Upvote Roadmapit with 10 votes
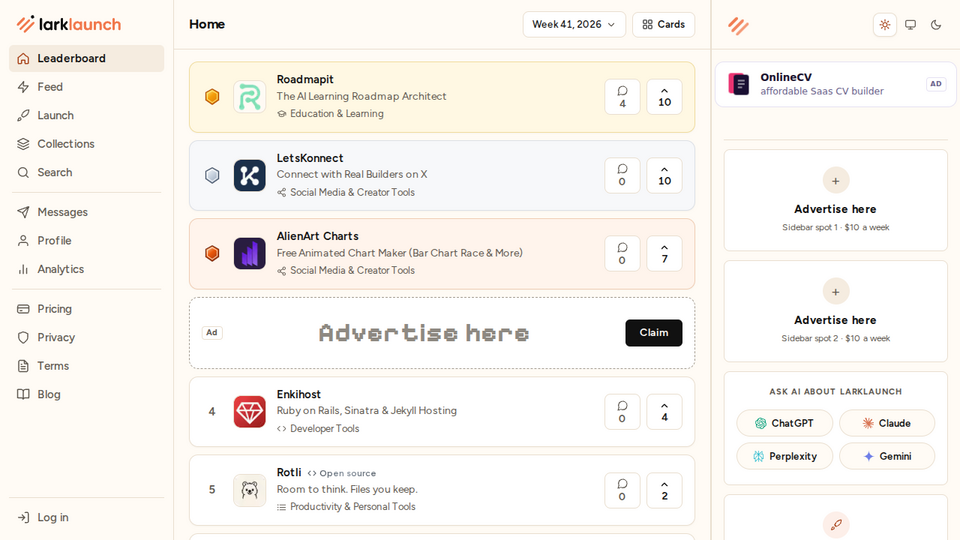The image size is (960, 540). tap(664, 97)
